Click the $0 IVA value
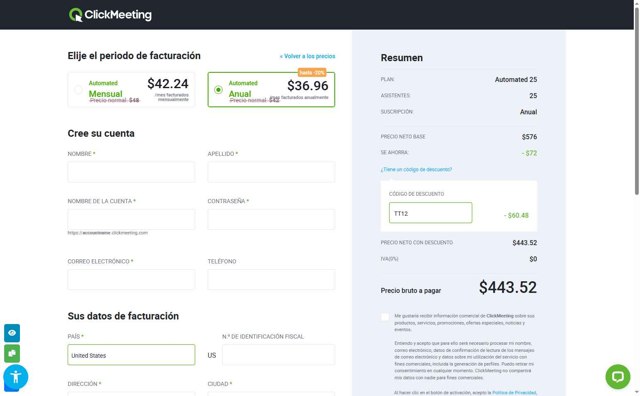The image size is (640, 396). click(x=533, y=259)
